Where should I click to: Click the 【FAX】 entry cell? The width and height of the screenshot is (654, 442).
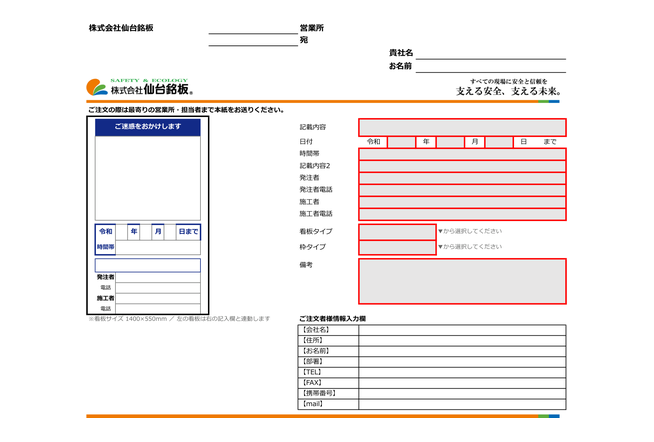click(462, 383)
